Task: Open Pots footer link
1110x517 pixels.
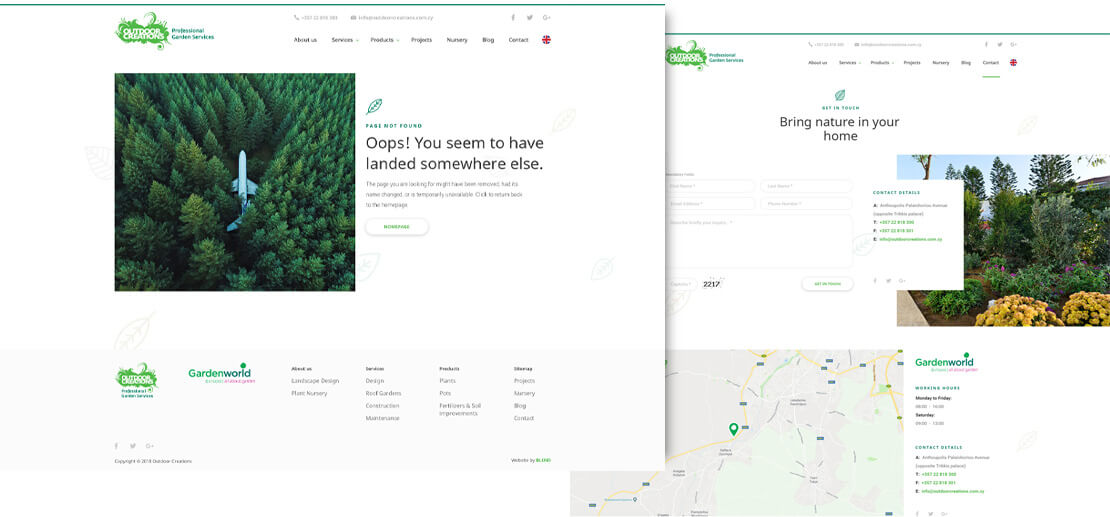Action: (x=445, y=393)
